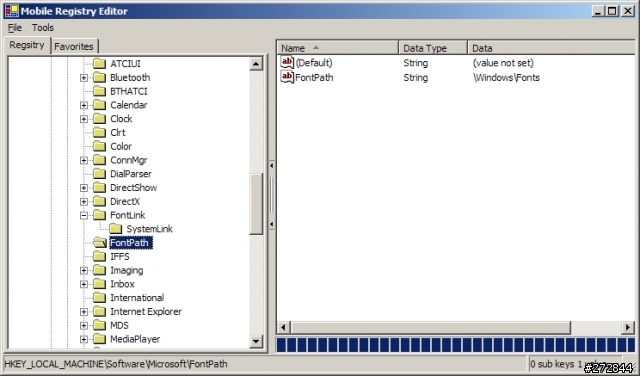The height and width of the screenshot is (376, 640).
Task: Click the lower splitter collapse arrow
Action: pyautogui.click(x=271, y=224)
